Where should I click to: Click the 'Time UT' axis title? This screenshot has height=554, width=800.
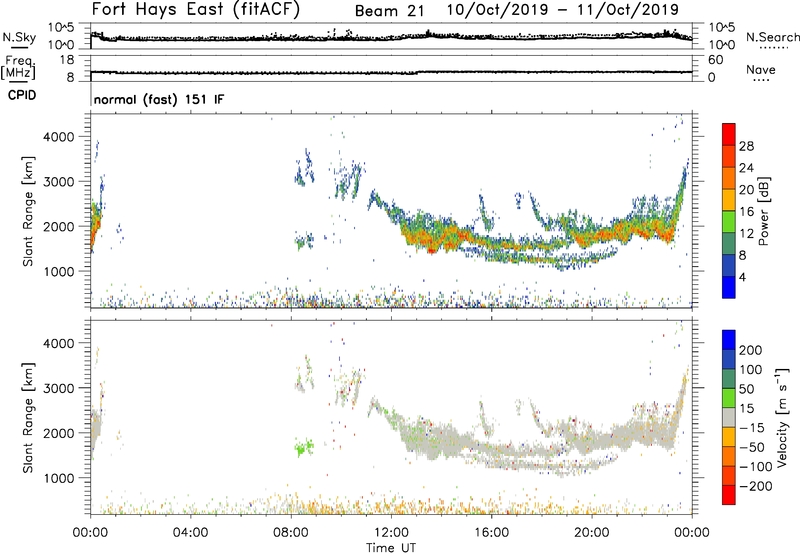click(391, 547)
